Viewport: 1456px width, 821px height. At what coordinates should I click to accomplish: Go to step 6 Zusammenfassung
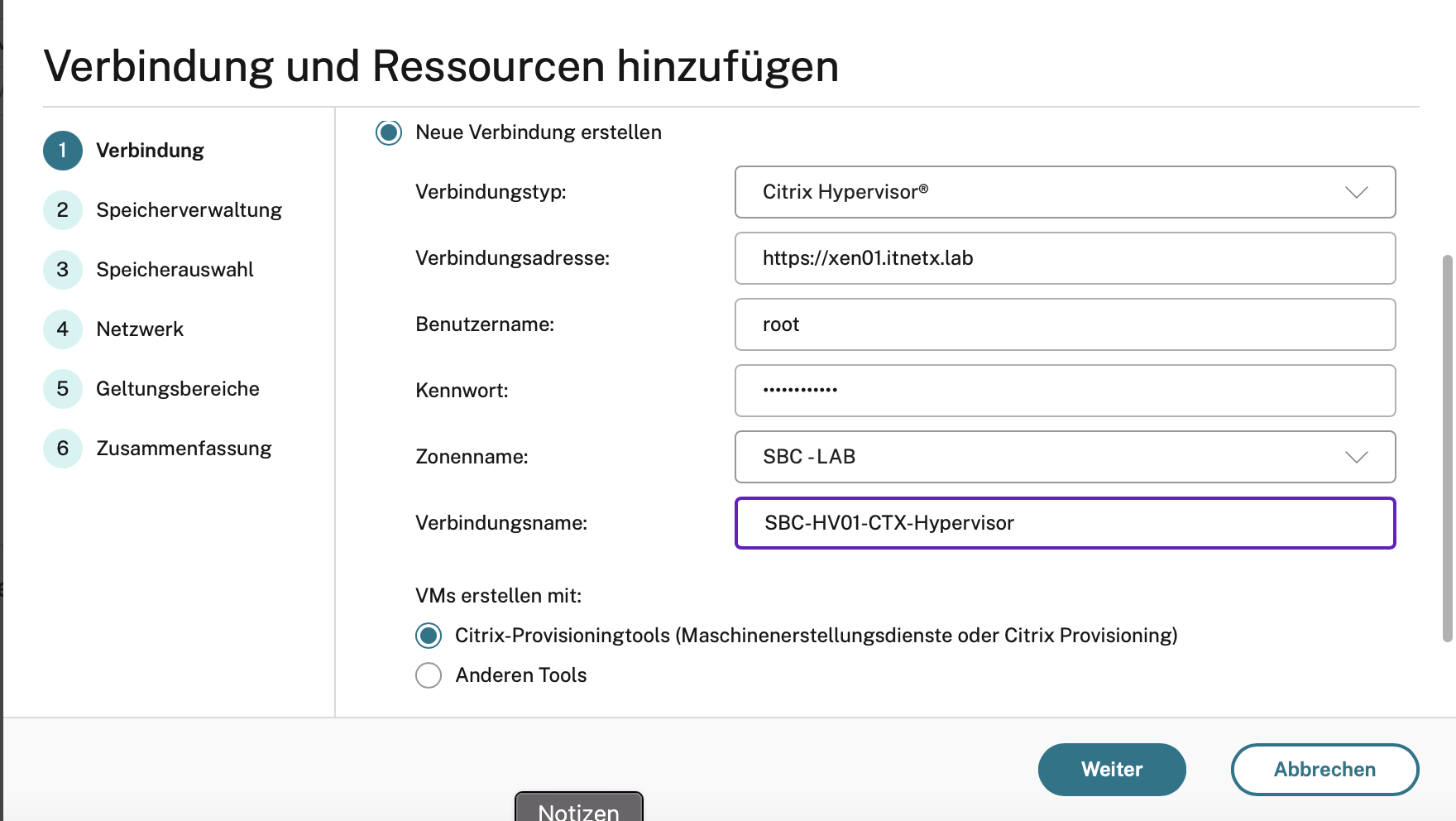[x=157, y=449]
